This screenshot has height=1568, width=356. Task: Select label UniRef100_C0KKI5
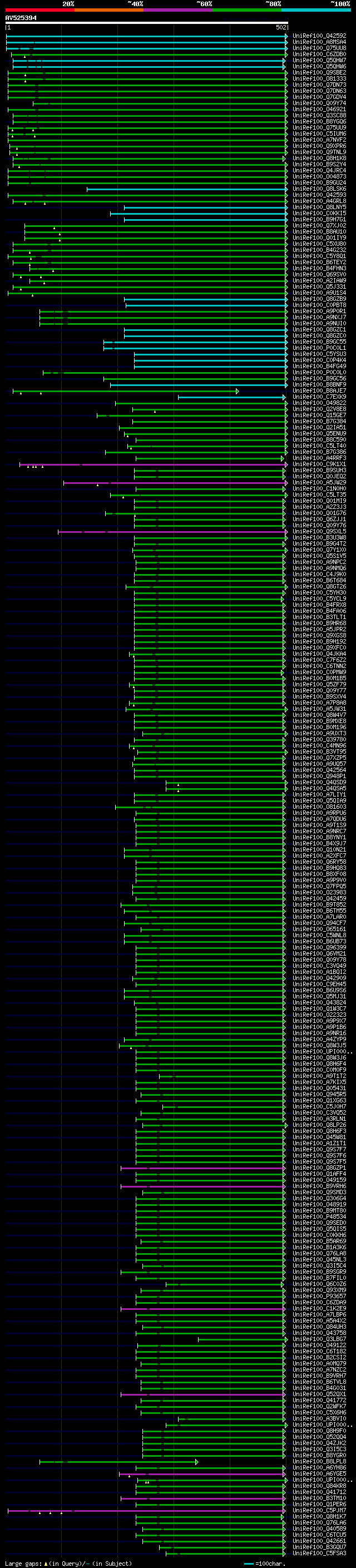pos(319,214)
